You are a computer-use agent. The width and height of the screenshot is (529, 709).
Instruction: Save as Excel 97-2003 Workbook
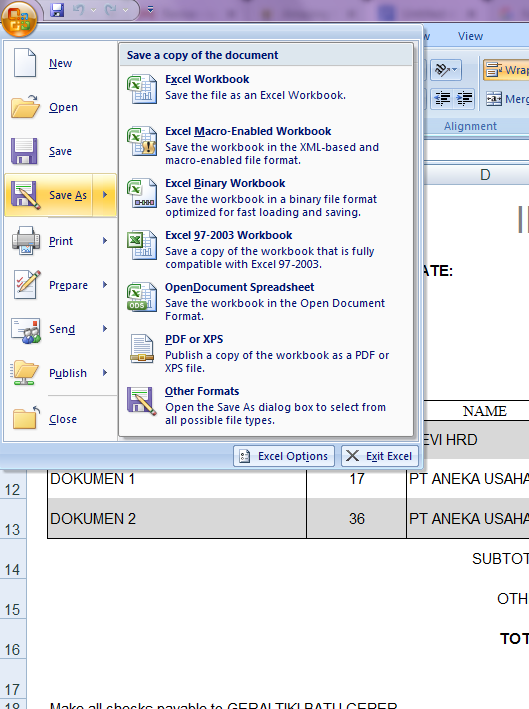pyautogui.click(x=266, y=250)
